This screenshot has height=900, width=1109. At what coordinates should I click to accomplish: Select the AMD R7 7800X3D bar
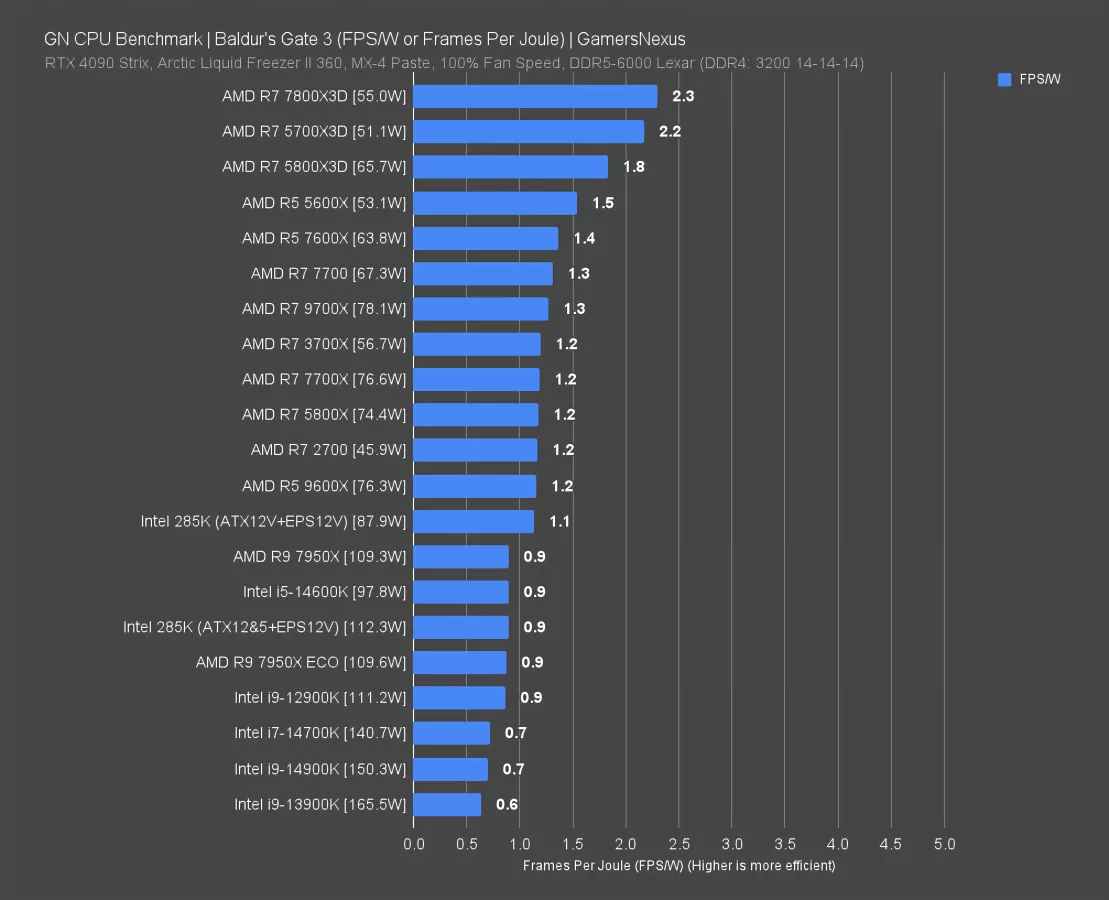coord(535,97)
